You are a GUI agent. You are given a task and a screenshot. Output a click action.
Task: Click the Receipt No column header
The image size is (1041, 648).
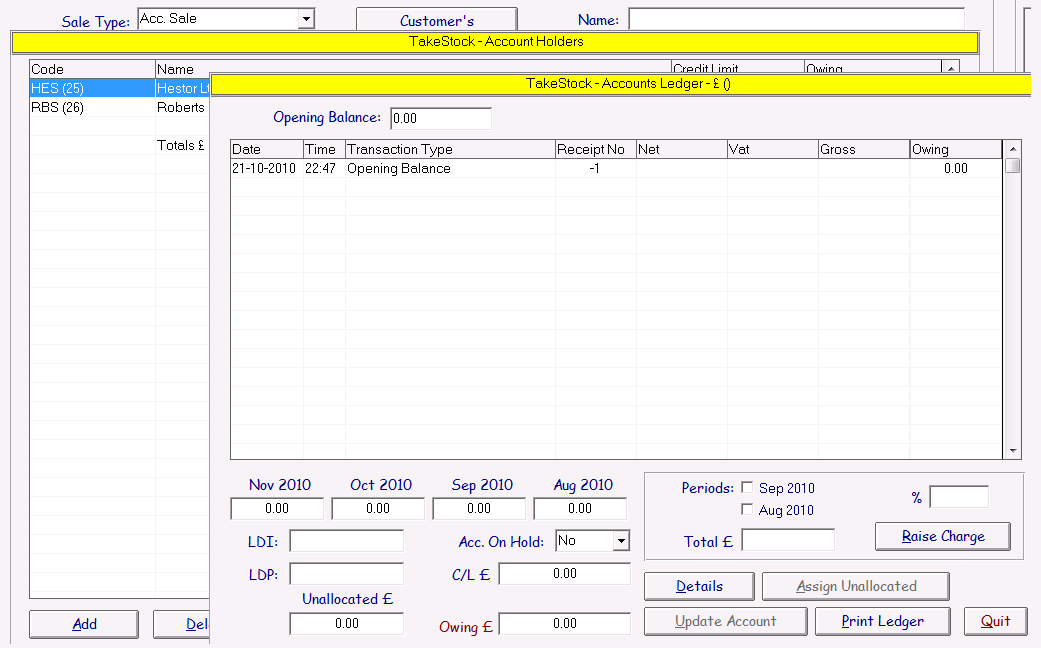tap(596, 149)
